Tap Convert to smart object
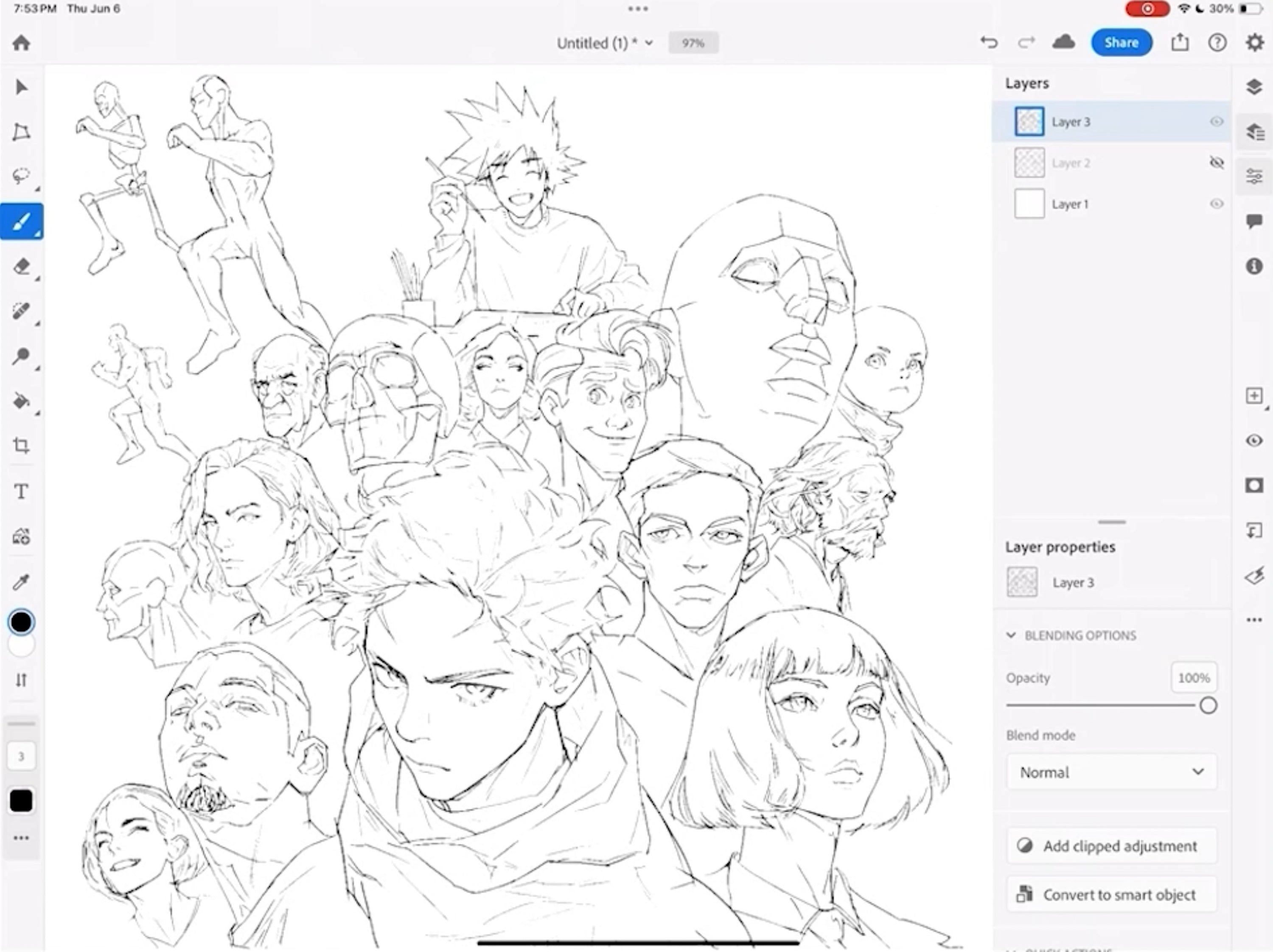1273x952 pixels. coord(1111,894)
